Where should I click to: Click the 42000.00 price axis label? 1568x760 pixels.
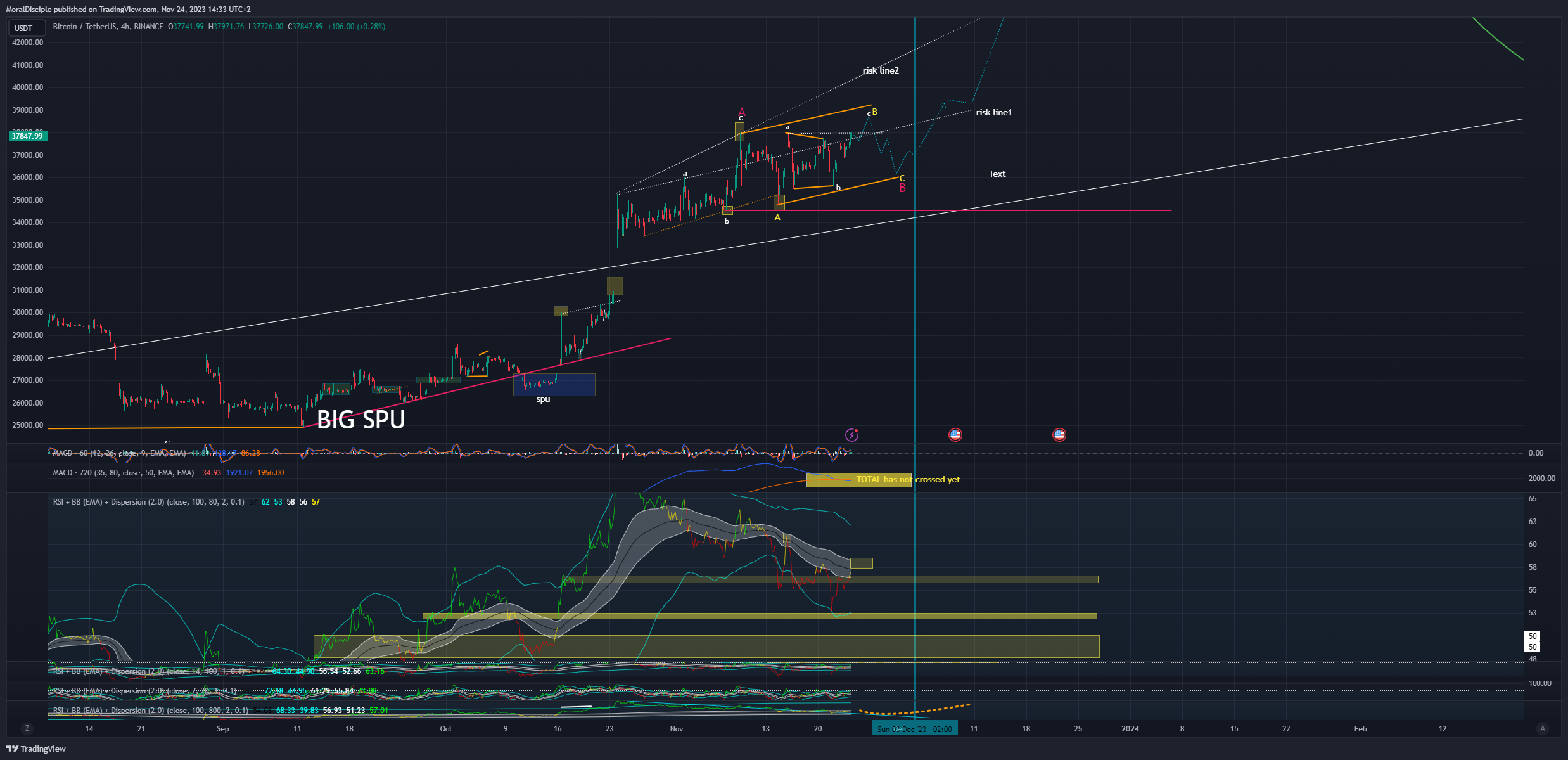click(x=28, y=42)
